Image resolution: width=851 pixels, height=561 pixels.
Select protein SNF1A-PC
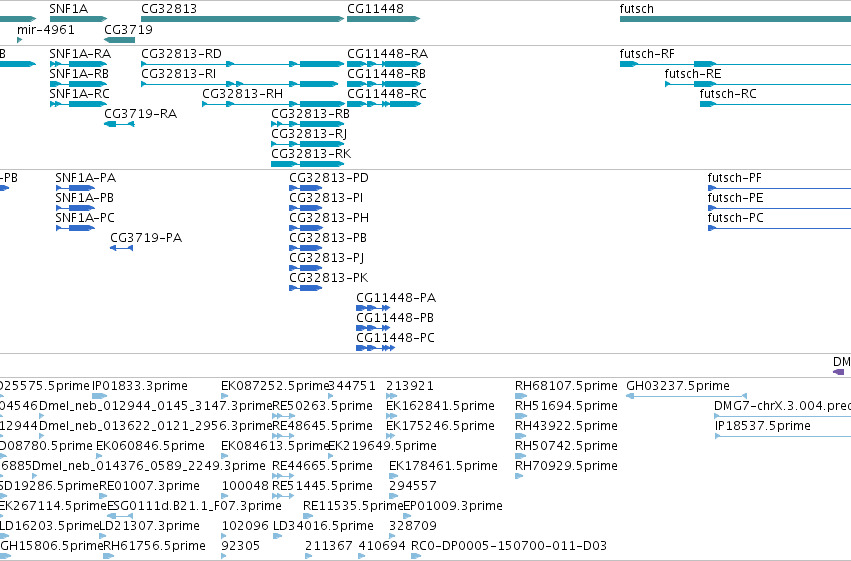[x=75, y=228]
